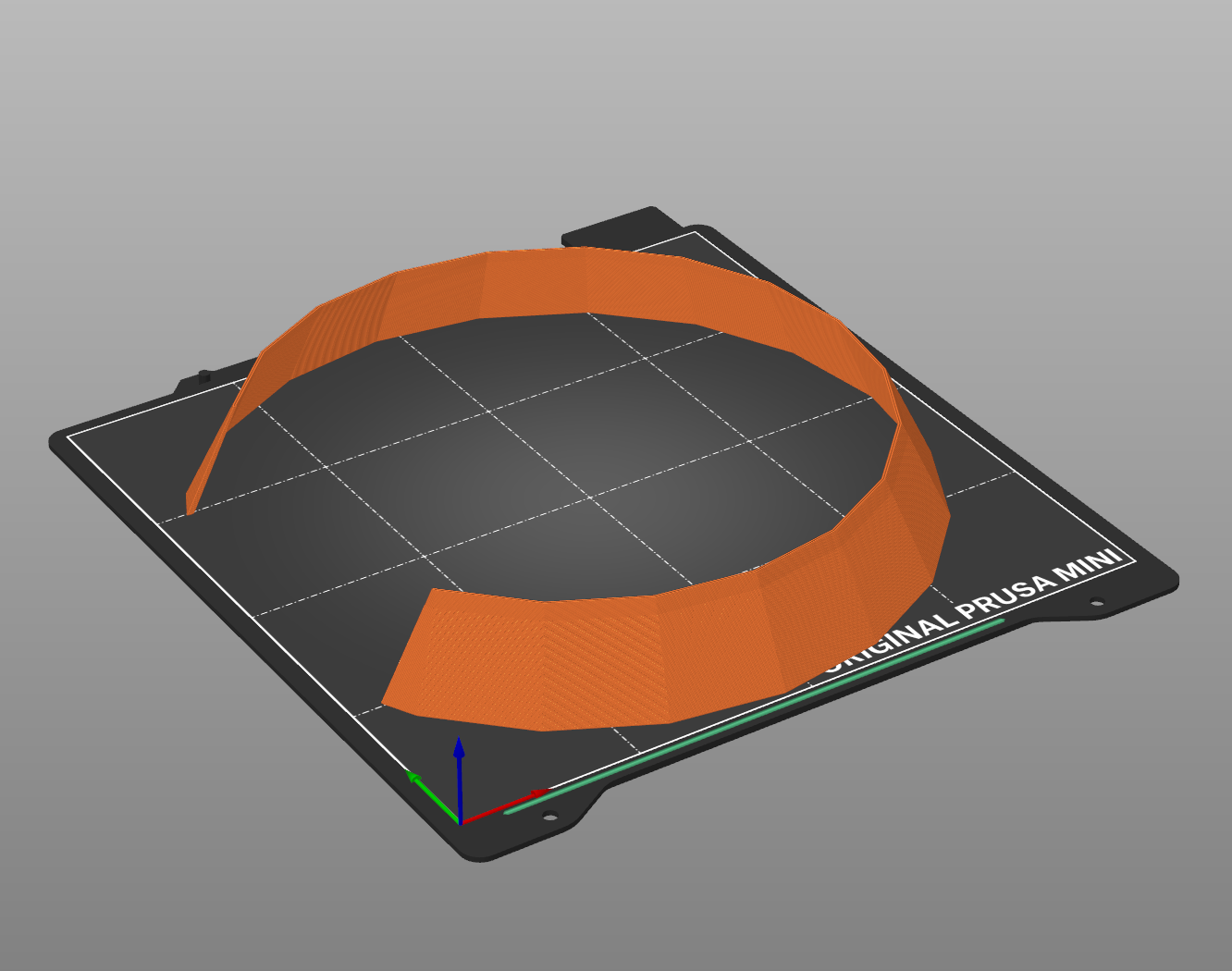
Task: Click the green Y axis arrow
Action: point(431,796)
